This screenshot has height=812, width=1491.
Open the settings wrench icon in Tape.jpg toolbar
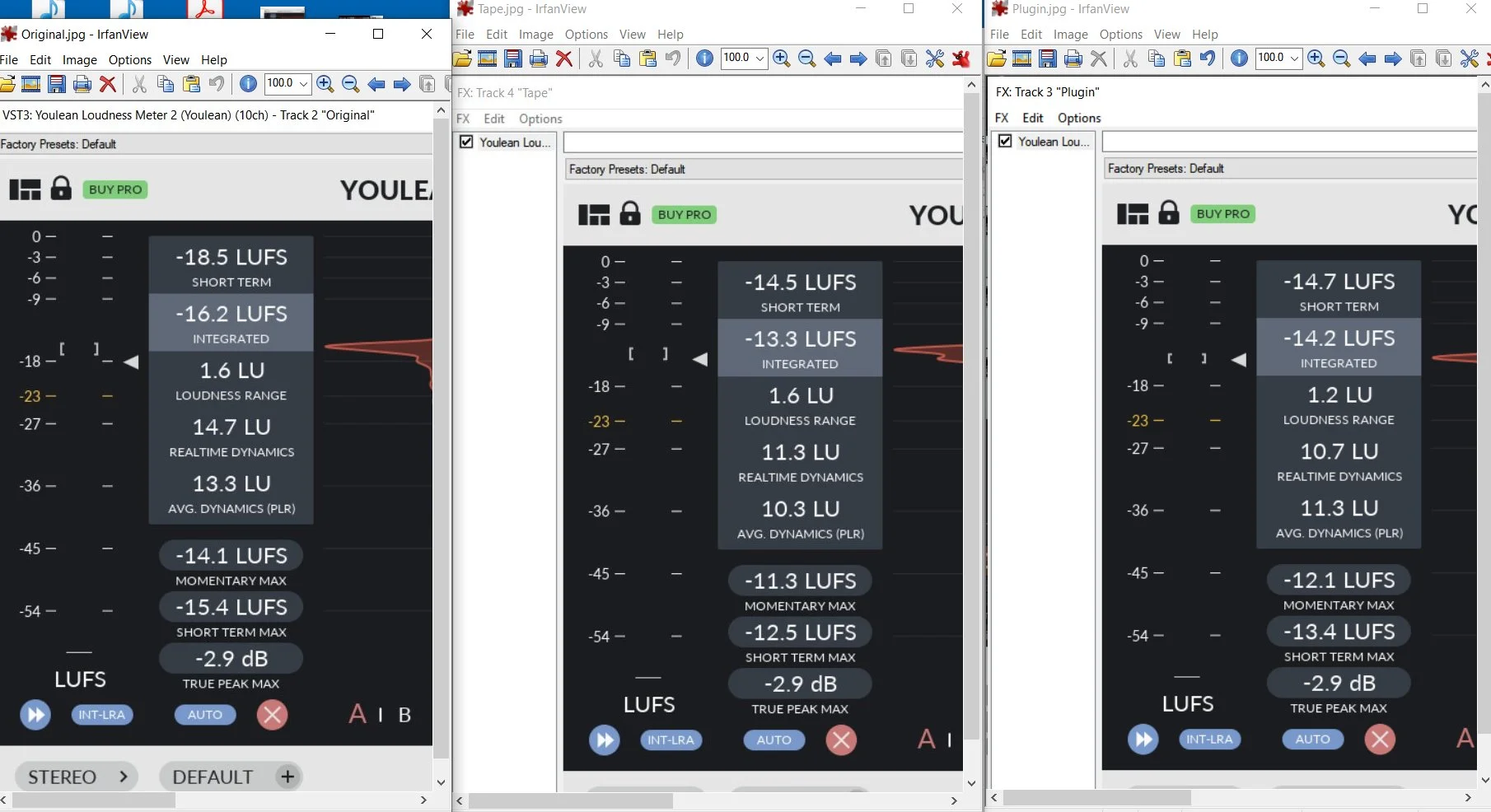(934, 58)
